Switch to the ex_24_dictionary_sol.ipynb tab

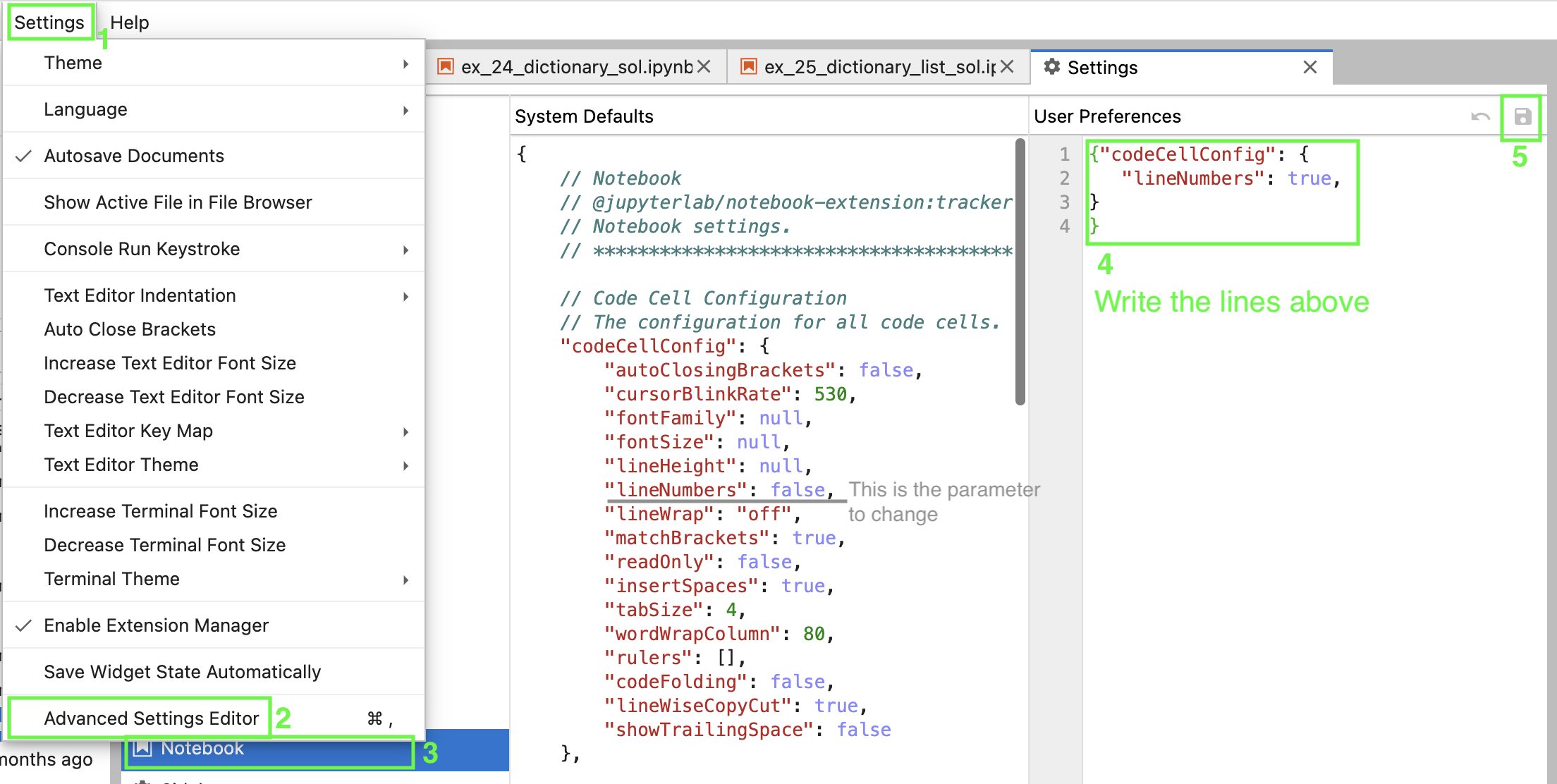point(576,67)
